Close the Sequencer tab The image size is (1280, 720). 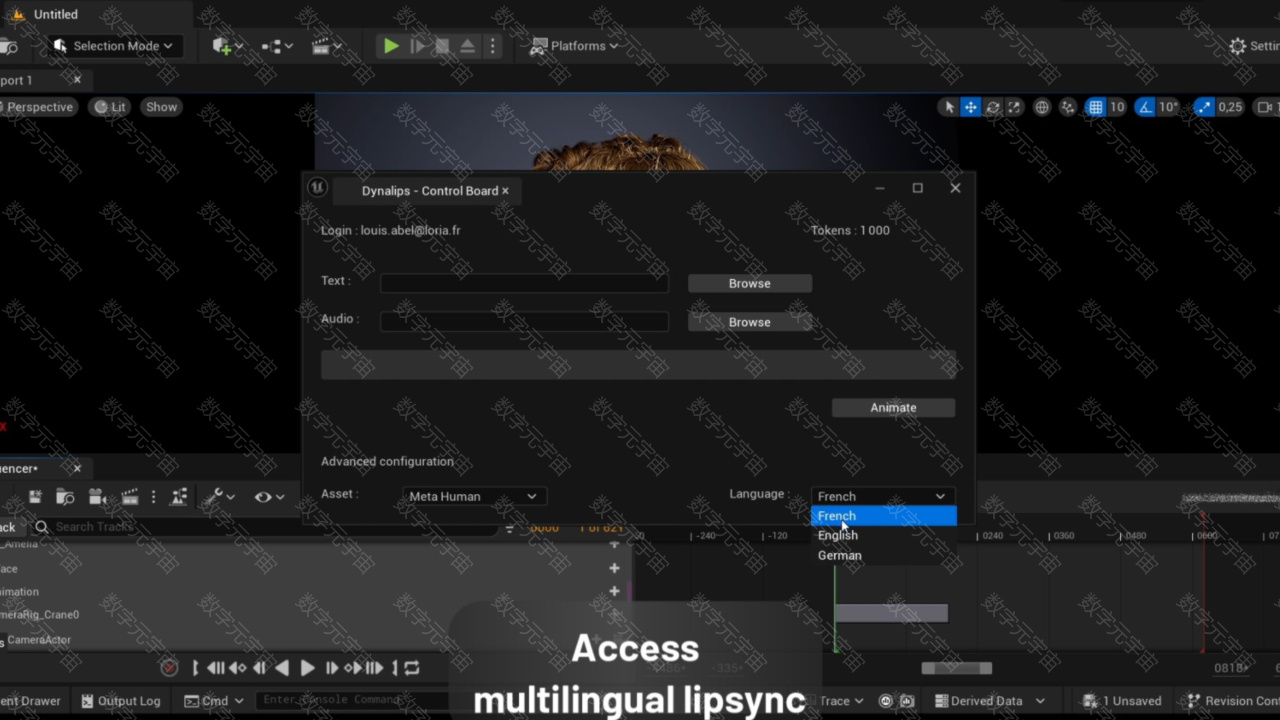click(77, 468)
